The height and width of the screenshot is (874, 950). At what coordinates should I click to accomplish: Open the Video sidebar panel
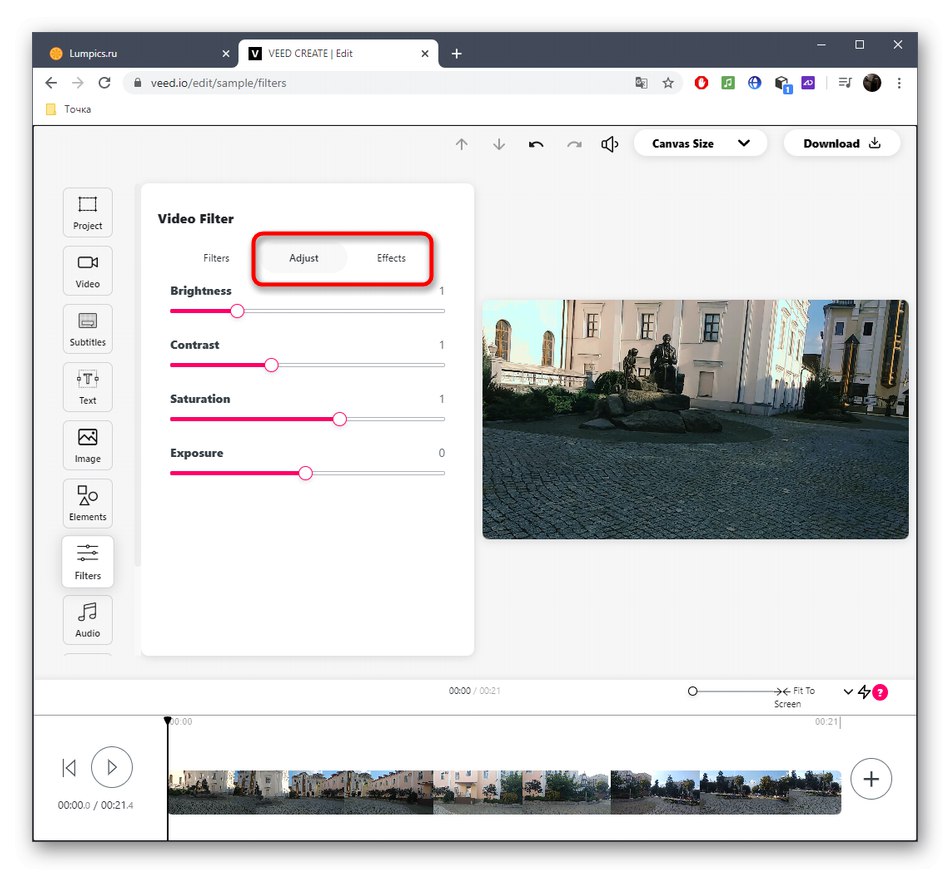[87, 271]
